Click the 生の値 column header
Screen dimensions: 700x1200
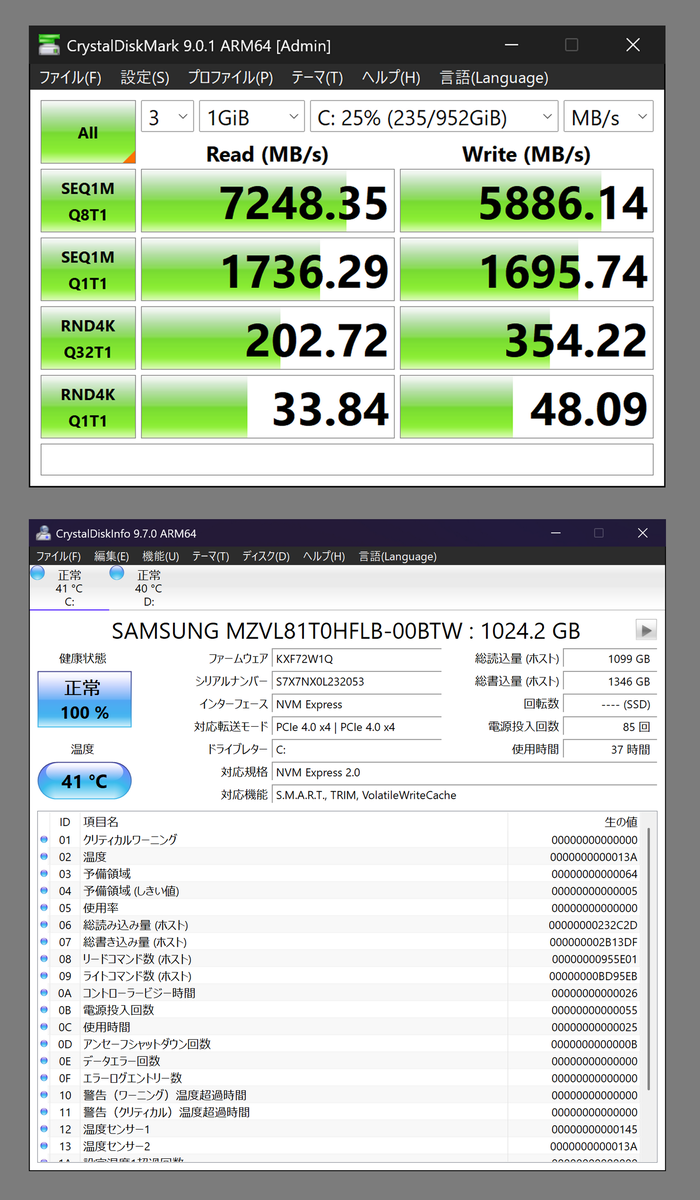point(621,821)
